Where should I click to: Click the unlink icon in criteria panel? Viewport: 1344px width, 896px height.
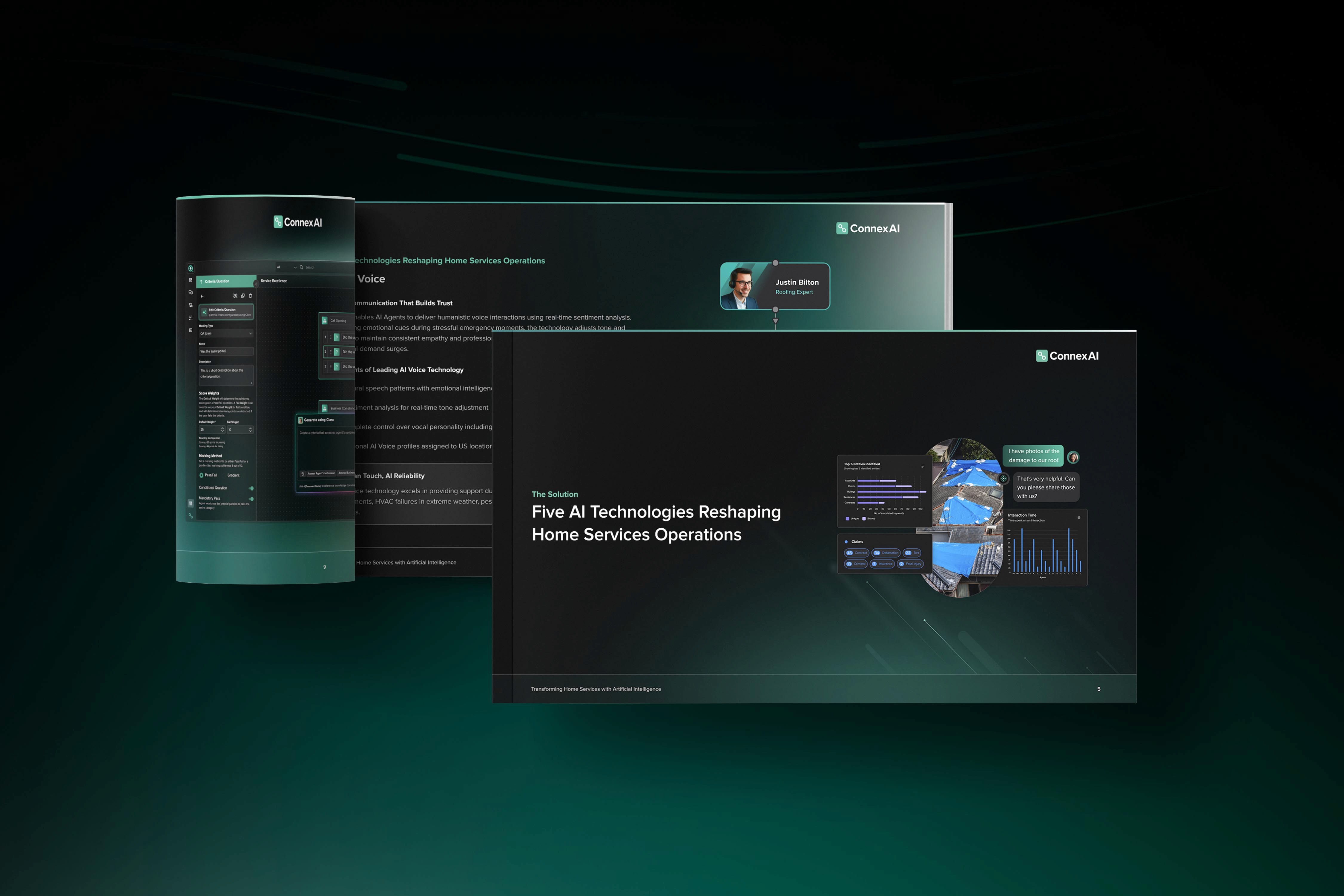tap(235, 296)
